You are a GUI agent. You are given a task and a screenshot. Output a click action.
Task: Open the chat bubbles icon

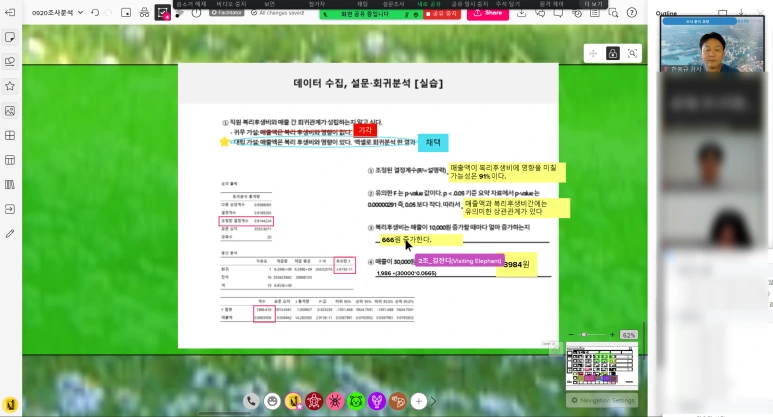(540, 13)
